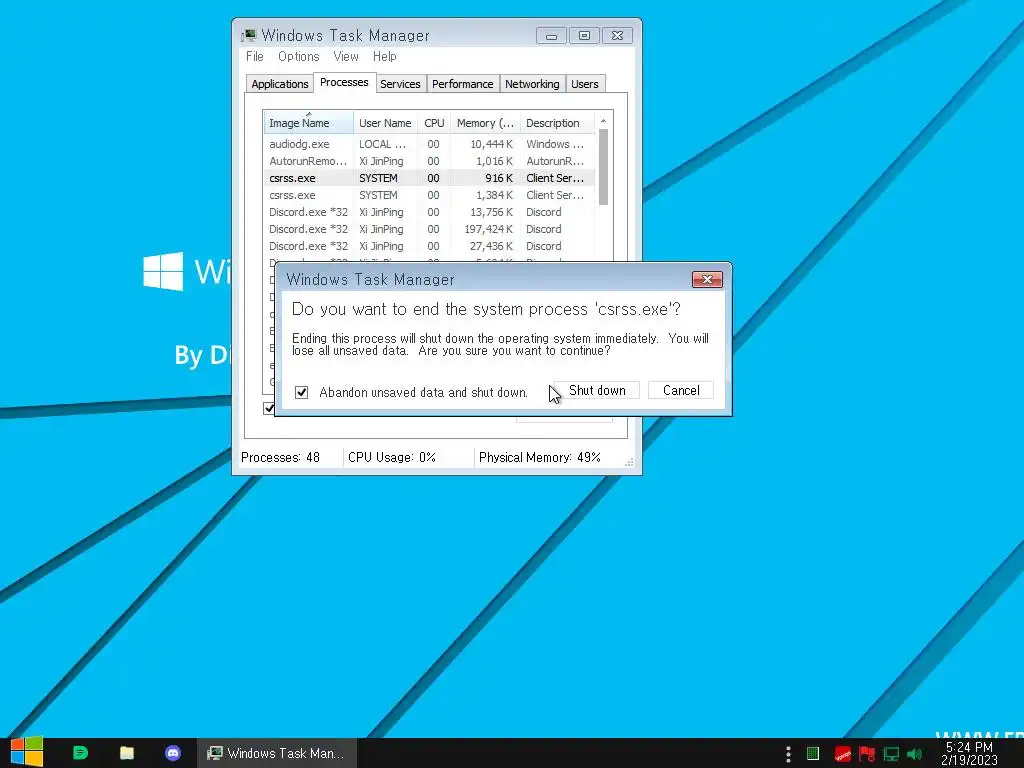Sort by the Description column header
This screenshot has height=768, width=1024.
[x=557, y=123]
